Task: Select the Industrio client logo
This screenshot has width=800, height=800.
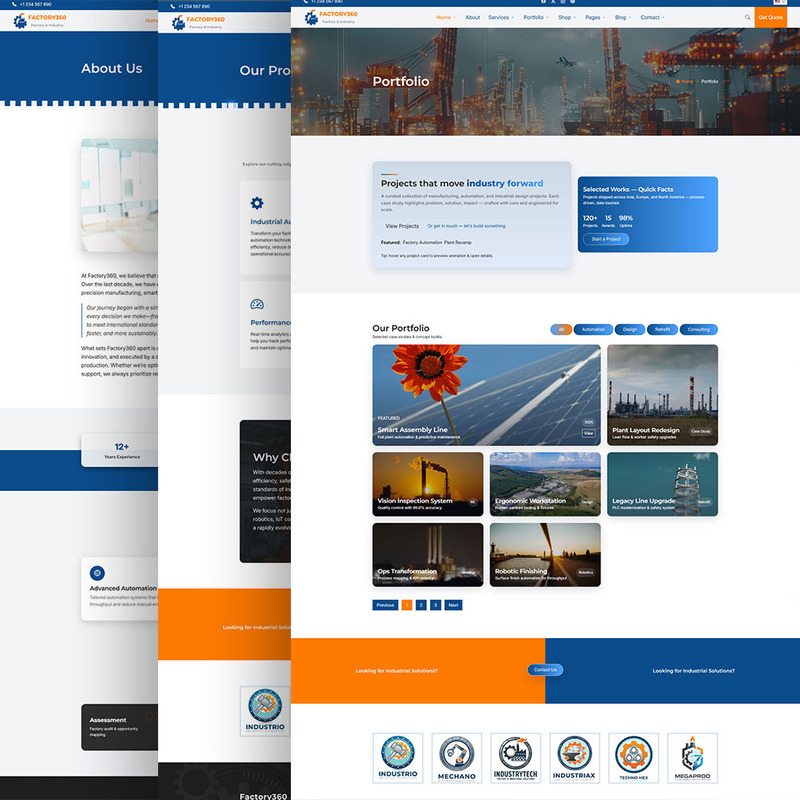Action: point(397,755)
